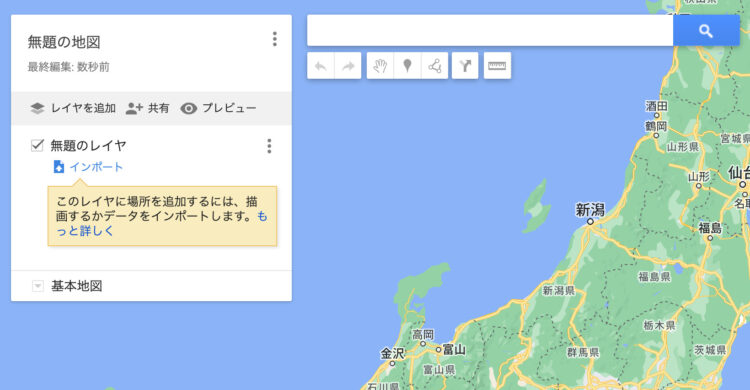
Task: Click the レイヤを追加 label
Action: [x=83, y=108]
